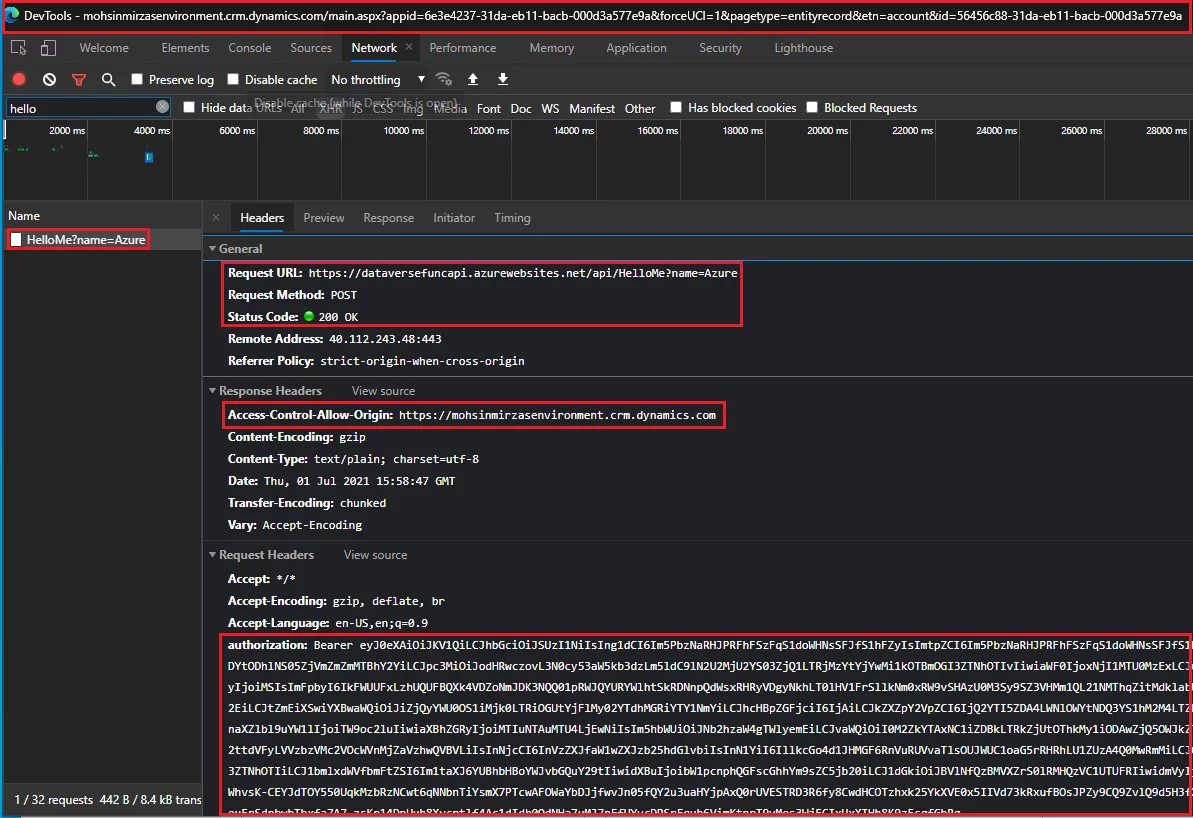
Task: Open the Sources tab
Action: coord(311,47)
